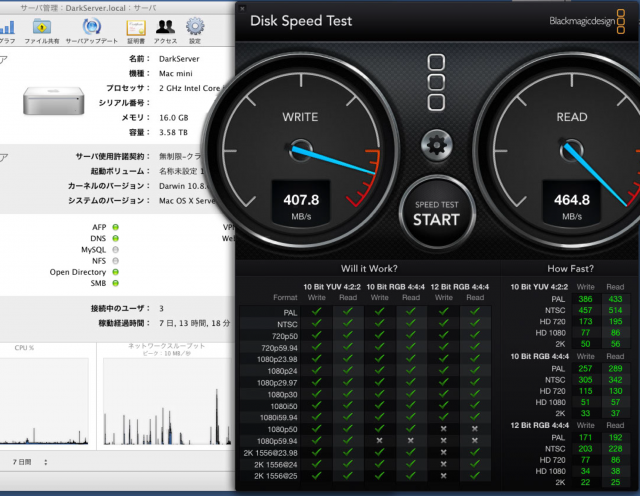Click the READ gauge speed readout 464.8

point(572,200)
